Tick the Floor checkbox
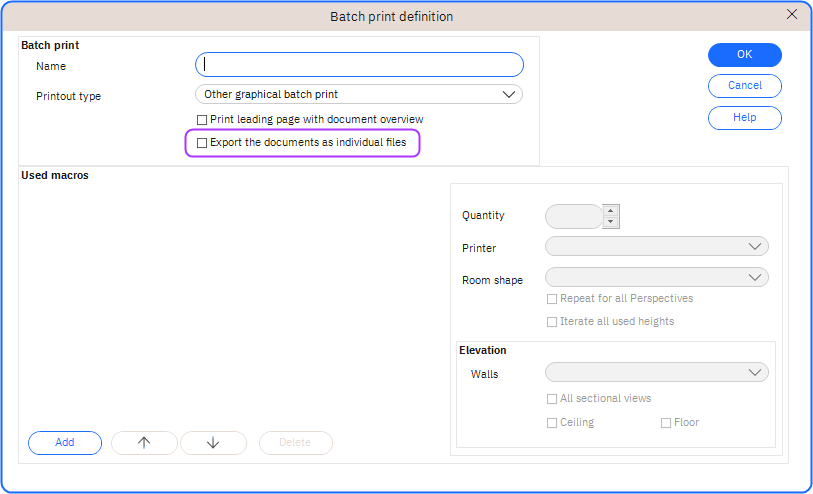The width and height of the screenshot is (813, 494). [666, 422]
